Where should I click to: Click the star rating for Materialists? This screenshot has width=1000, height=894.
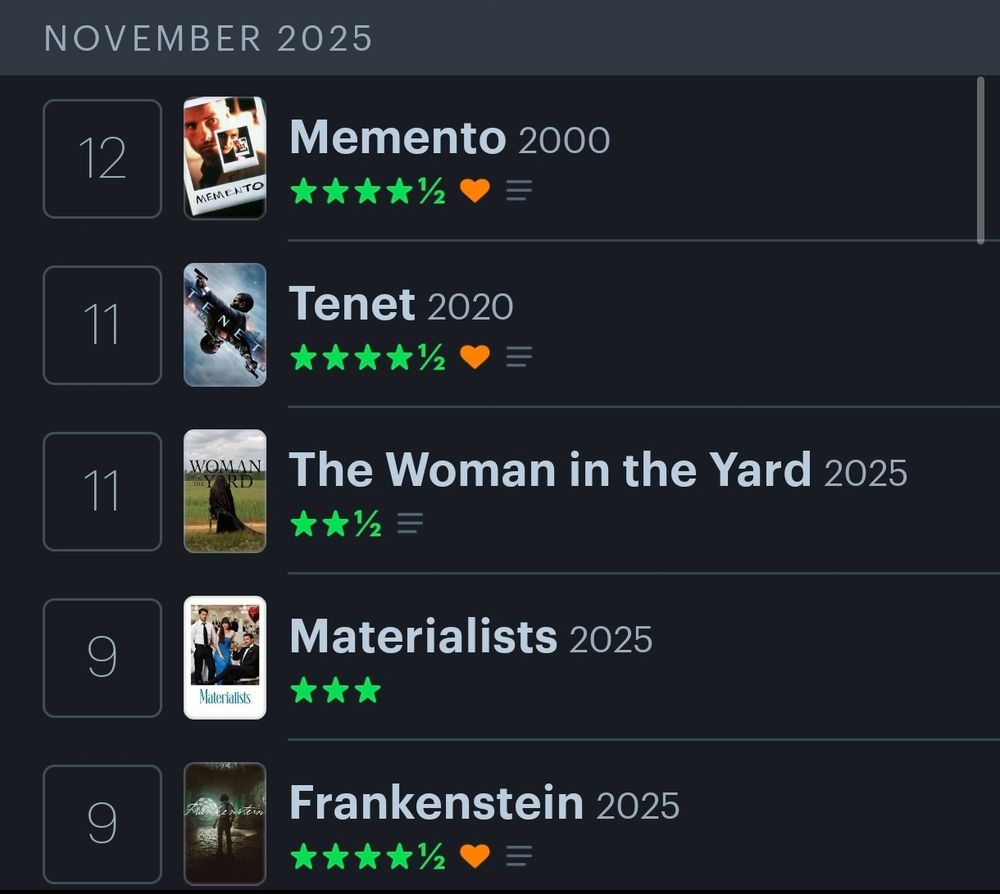click(335, 690)
